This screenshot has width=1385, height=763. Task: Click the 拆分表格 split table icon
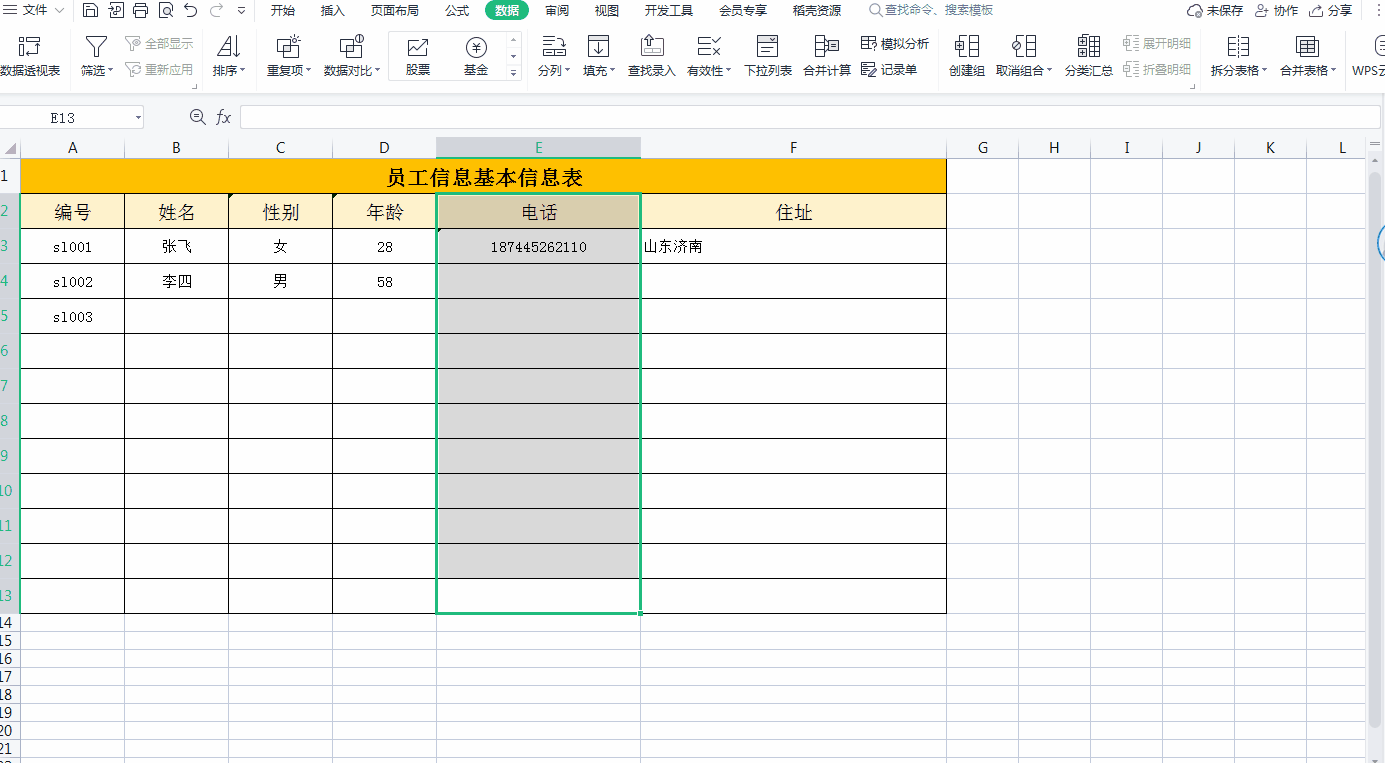pyautogui.click(x=1238, y=46)
